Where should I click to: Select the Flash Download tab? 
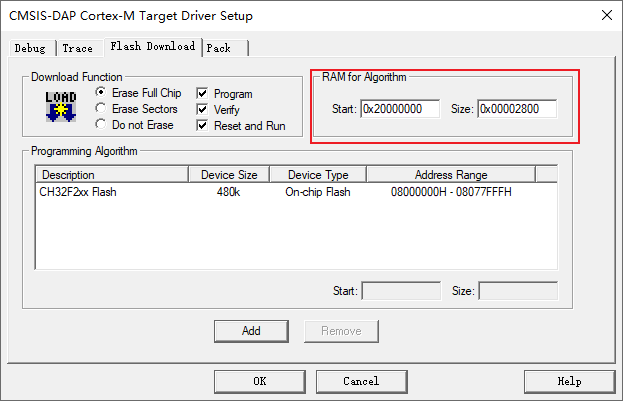[152, 47]
